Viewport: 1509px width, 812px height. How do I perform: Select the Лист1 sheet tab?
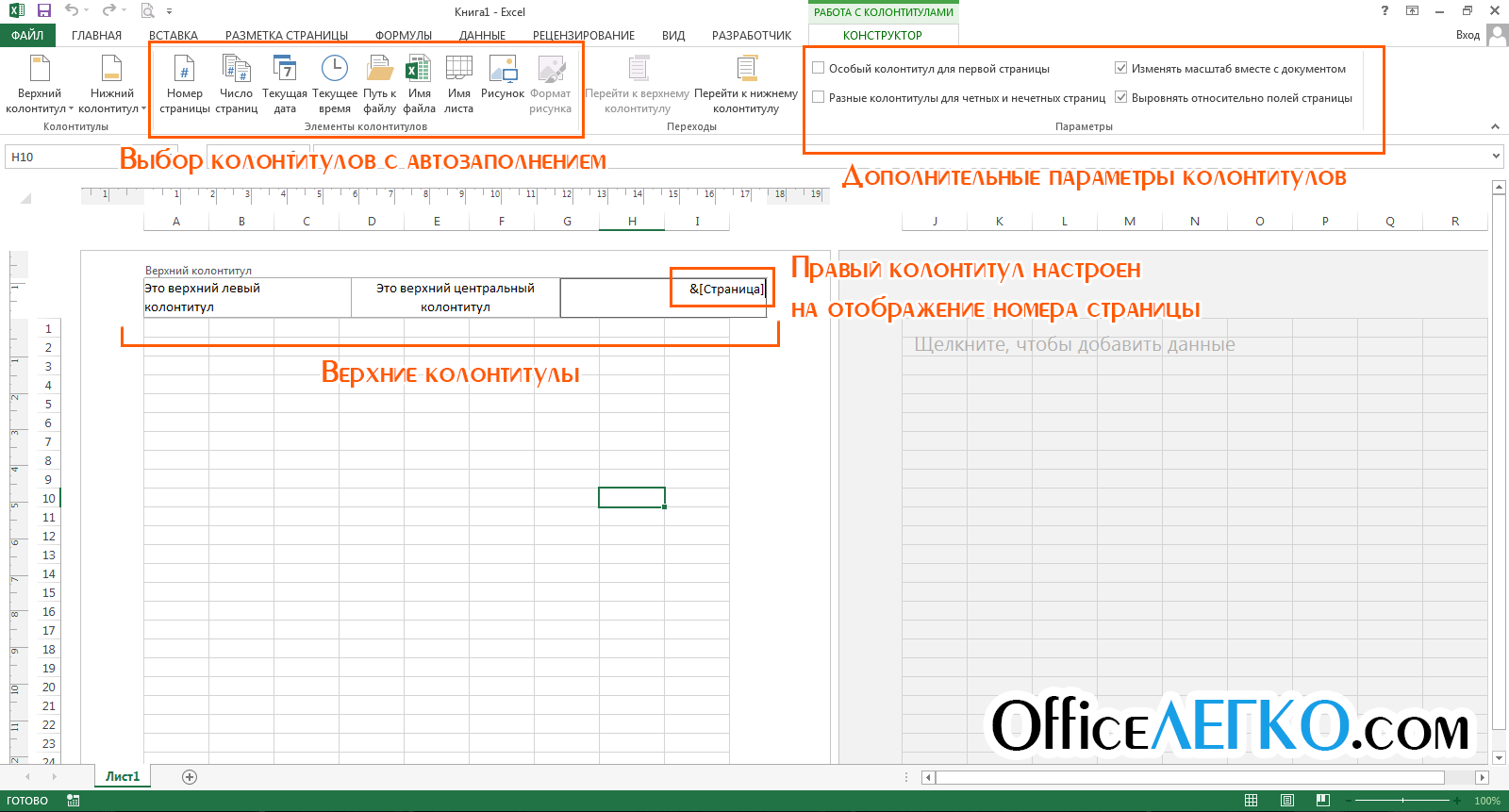[x=123, y=777]
